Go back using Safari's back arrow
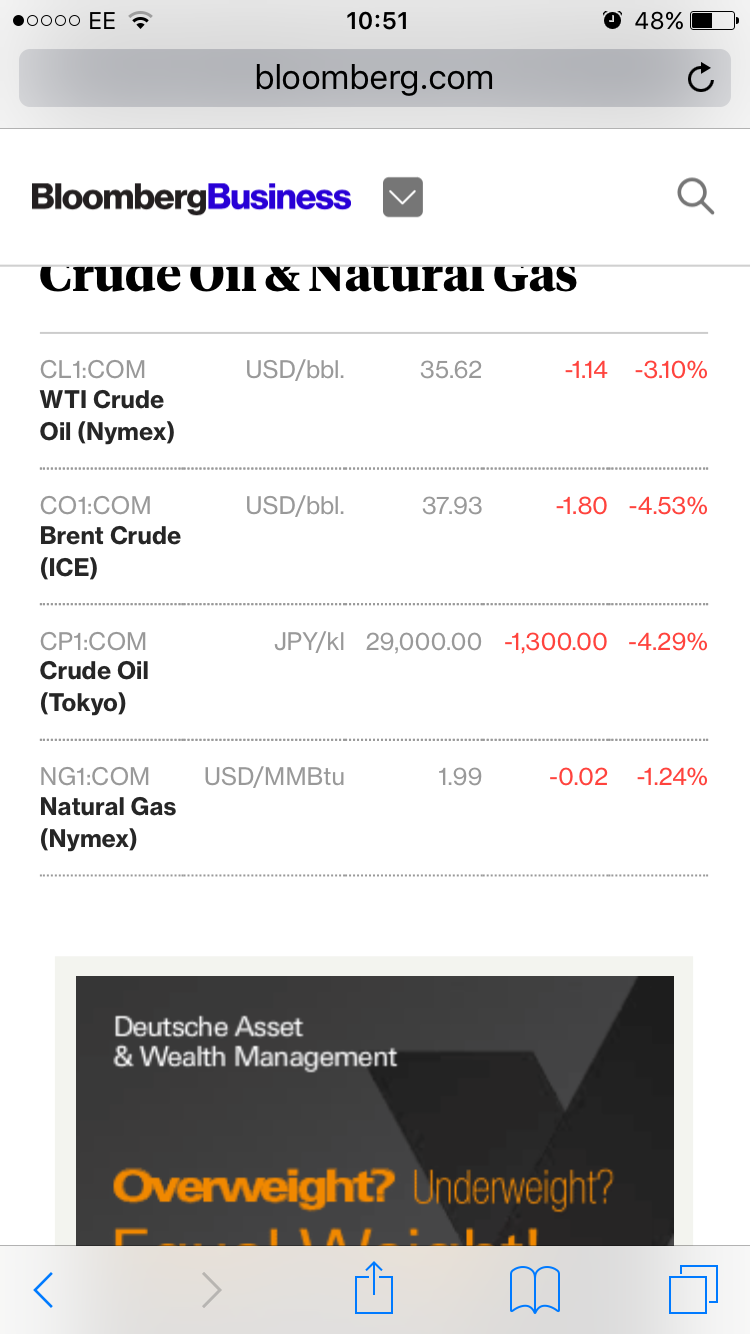The width and height of the screenshot is (750, 1334). [43, 1290]
